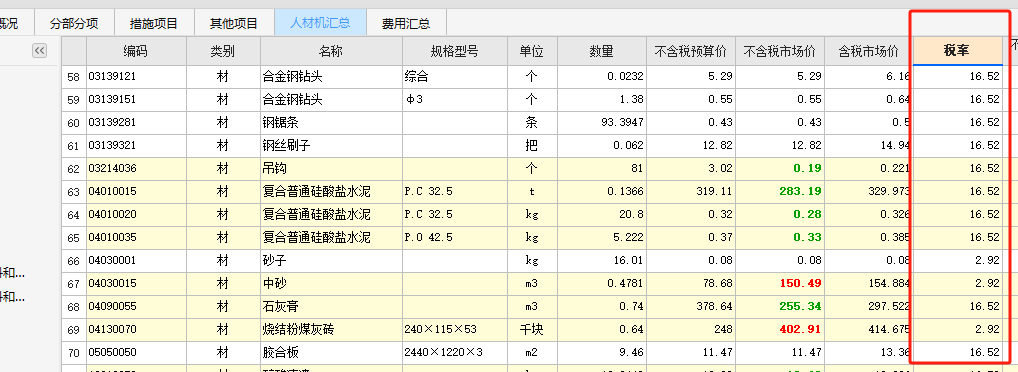
Task: Click the 名称 column header
Action: [x=331, y=51]
